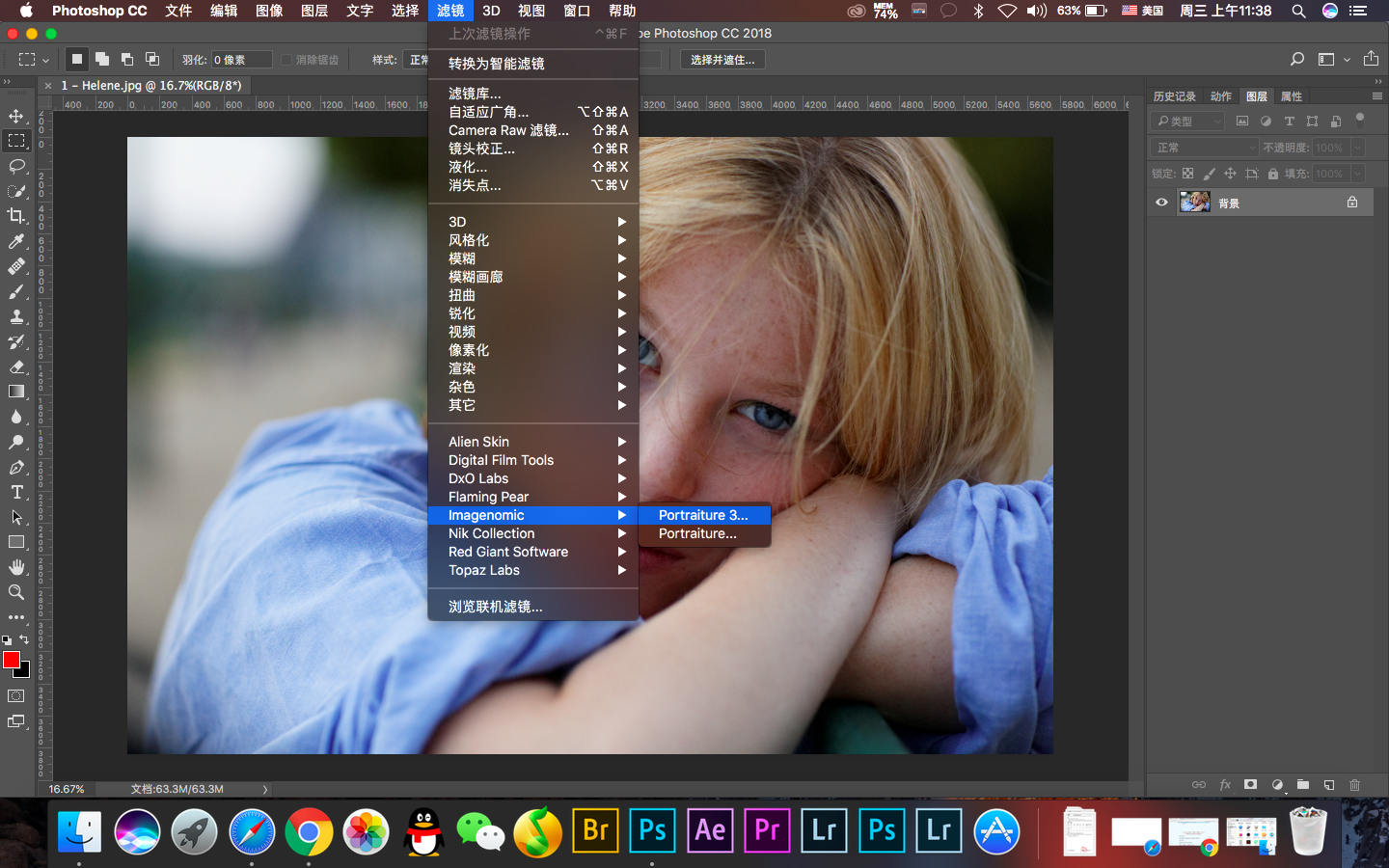This screenshot has height=868, width=1389.
Task: Choose Portraiture 3... from the submenu
Action: click(x=703, y=515)
